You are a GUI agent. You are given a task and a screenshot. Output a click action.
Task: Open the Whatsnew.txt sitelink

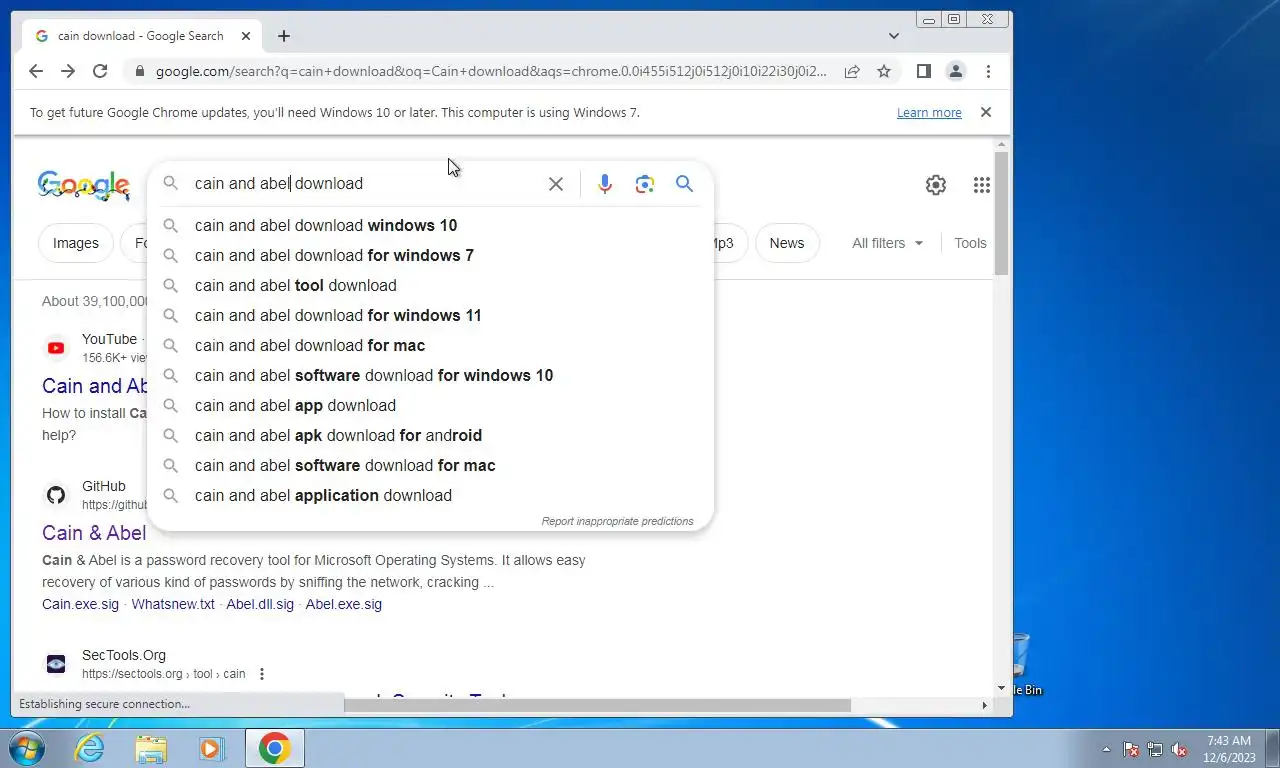173,604
